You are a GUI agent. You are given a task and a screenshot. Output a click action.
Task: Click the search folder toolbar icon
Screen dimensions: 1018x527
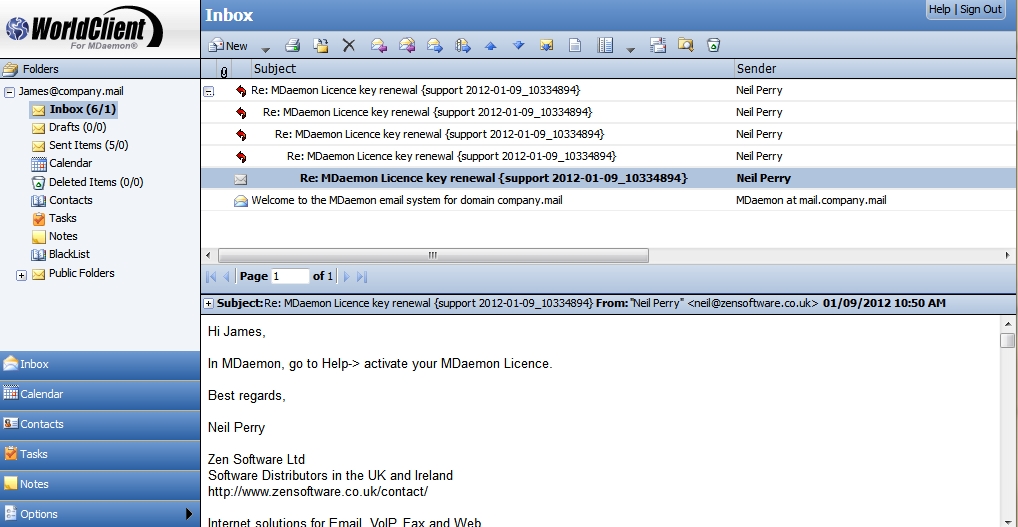point(685,45)
